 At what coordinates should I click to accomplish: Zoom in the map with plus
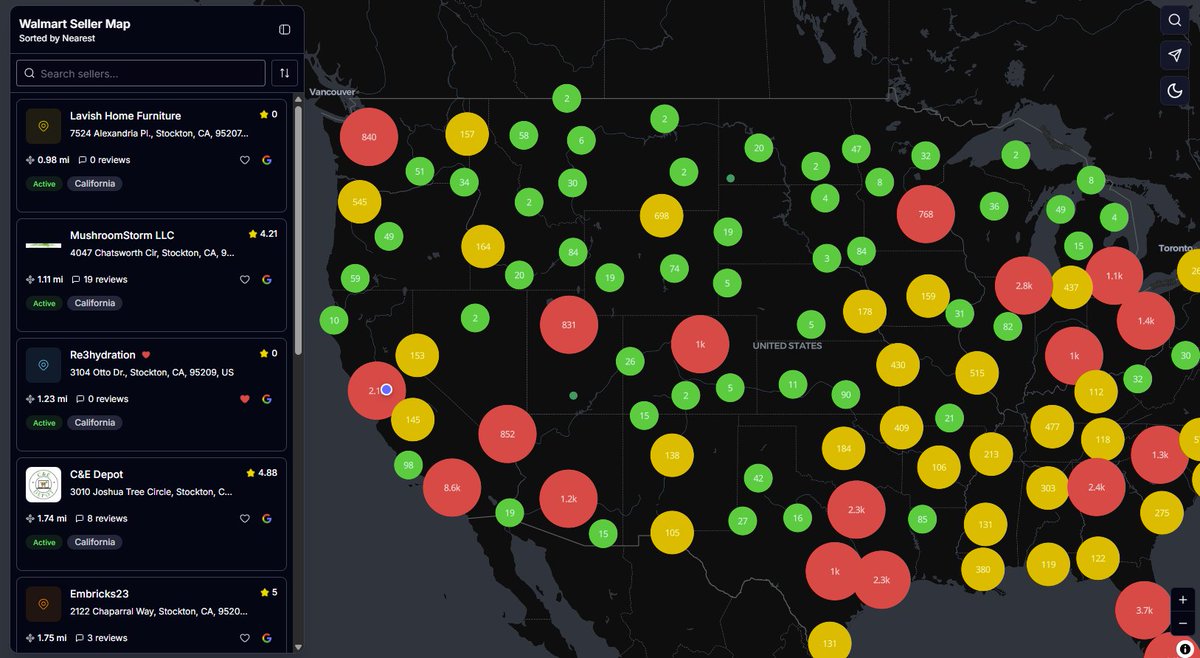click(1183, 601)
